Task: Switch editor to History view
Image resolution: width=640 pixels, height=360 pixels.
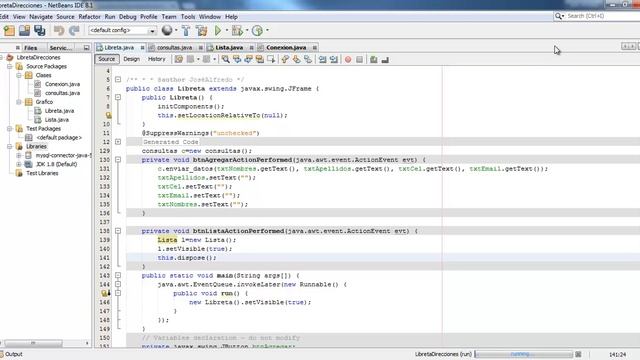Action: point(156,59)
